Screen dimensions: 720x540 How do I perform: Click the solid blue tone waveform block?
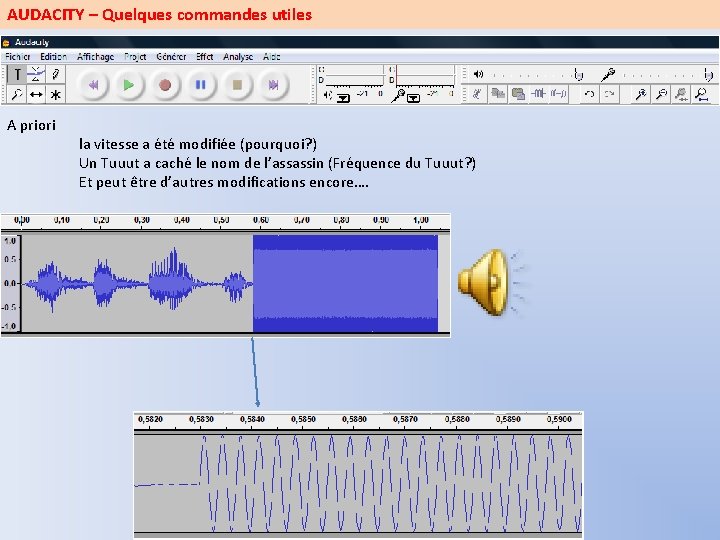pyautogui.click(x=345, y=283)
